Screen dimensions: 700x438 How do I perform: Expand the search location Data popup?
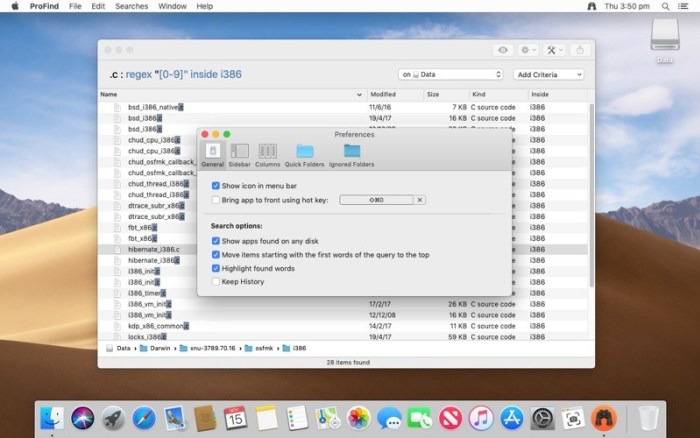click(450, 74)
